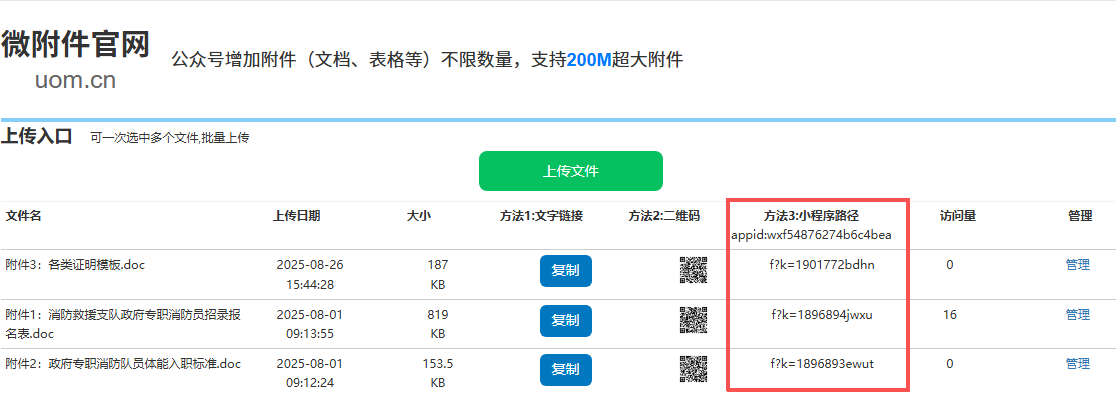Screen dimensions: 1116x397
Task: Click the 上传入口 section heading
Action: coord(37,136)
